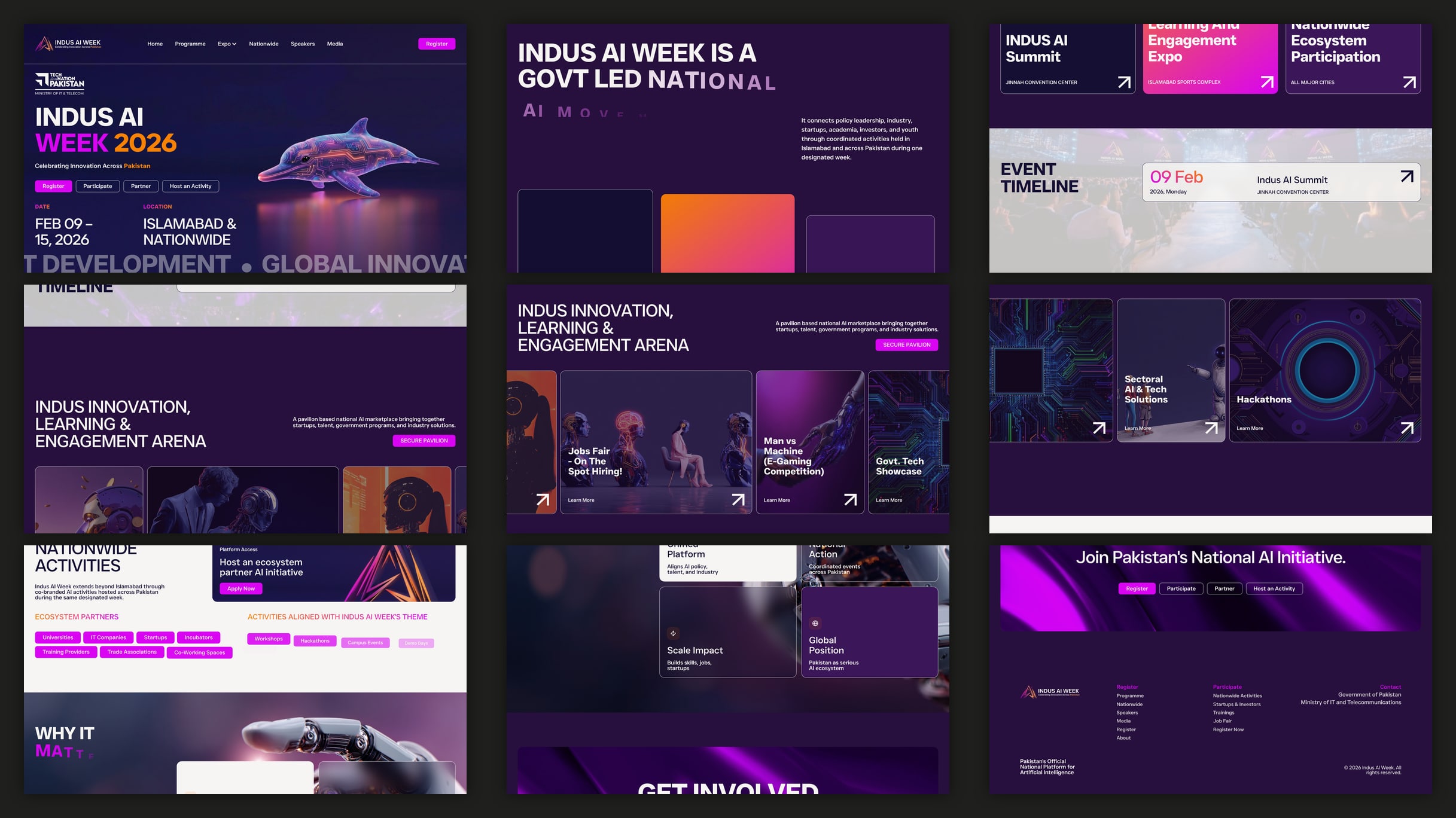Select the Universities ecosystem partner tag
The height and width of the screenshot is (818, 1456).
(x=57, y=637)
